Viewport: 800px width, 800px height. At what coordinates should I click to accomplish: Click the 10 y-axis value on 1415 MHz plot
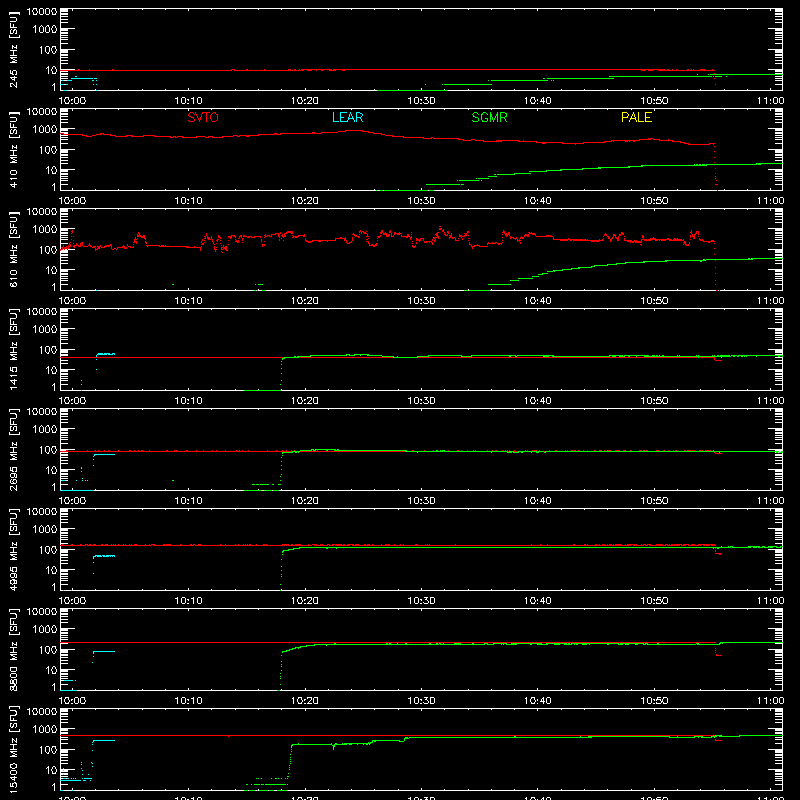(x=51, y=370)
